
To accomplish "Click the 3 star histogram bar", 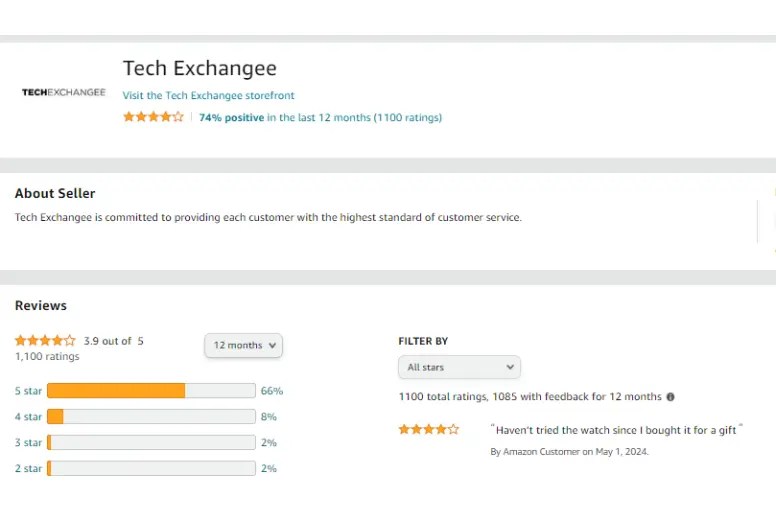I will click(151, 443).
